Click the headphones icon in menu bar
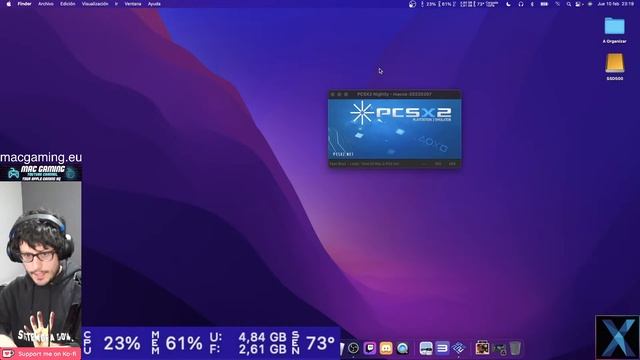Image resolution: width=640 pixels, height=360 pixels. (521, 4)
